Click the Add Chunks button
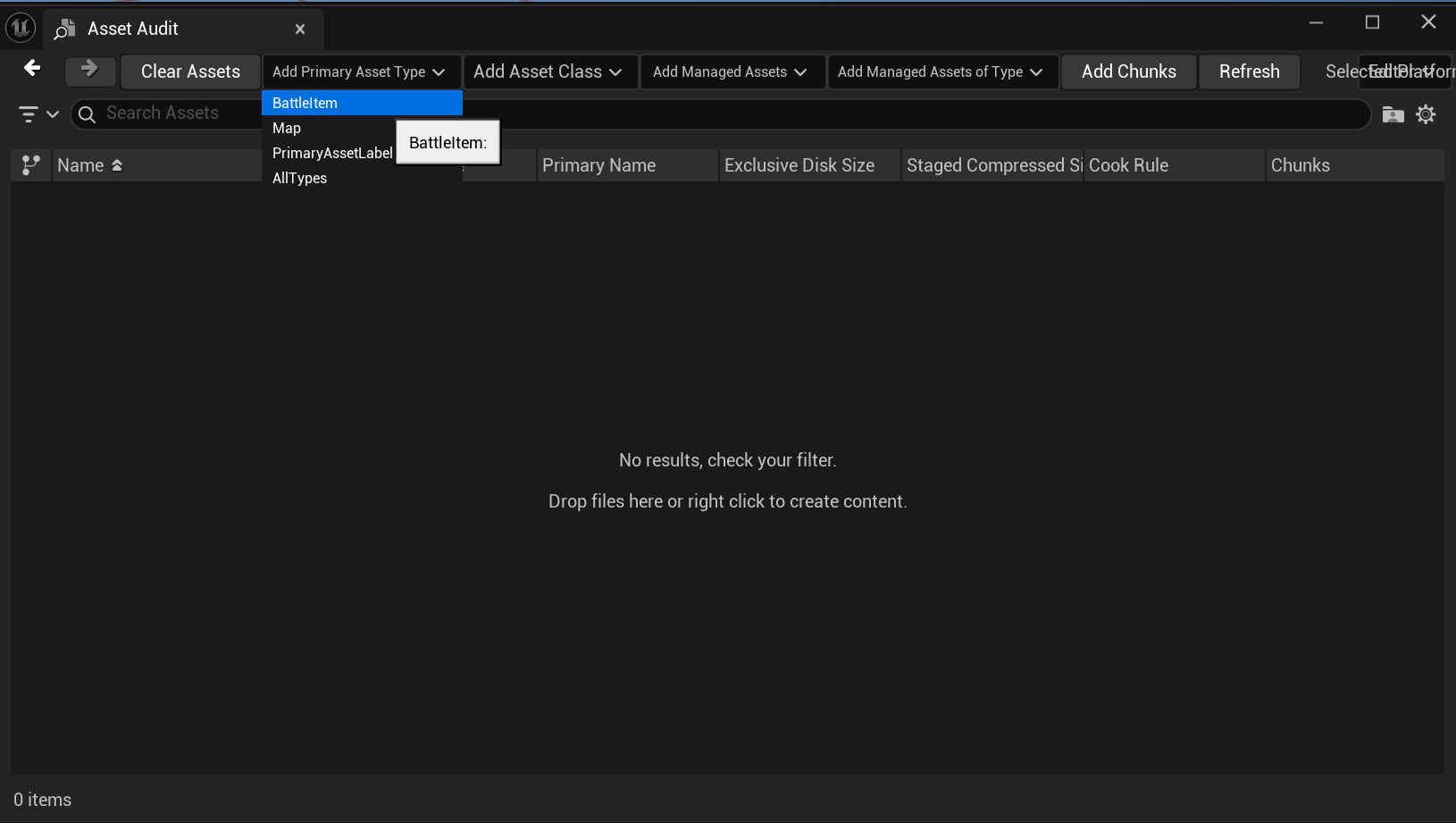Screen dimensions: 1456x823 [1129, 71]
